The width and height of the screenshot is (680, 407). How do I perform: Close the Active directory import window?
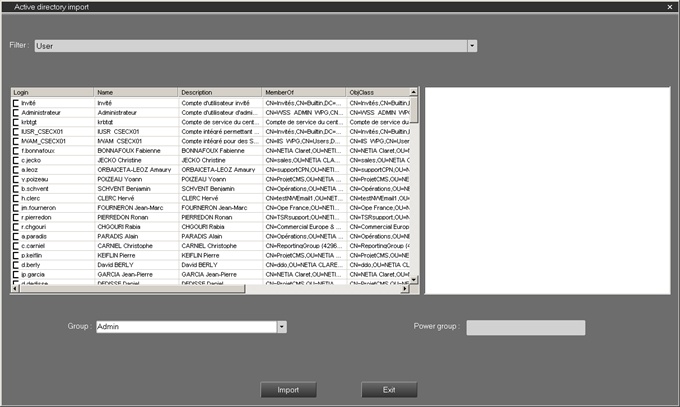click(670, 6)
